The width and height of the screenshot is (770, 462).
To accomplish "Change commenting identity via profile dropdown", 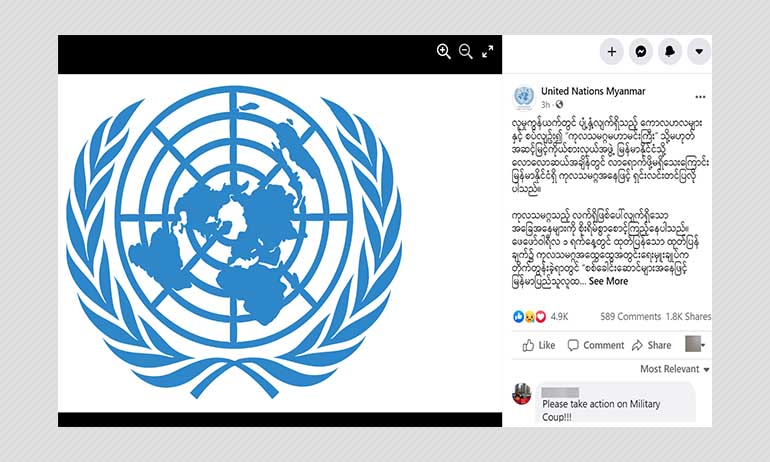I will coord(695,344).
